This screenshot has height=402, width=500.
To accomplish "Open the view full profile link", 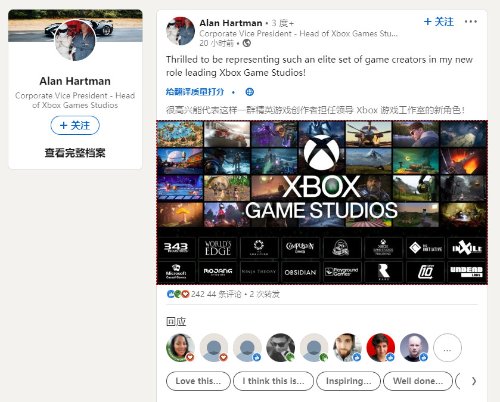I will pos(75,153).
